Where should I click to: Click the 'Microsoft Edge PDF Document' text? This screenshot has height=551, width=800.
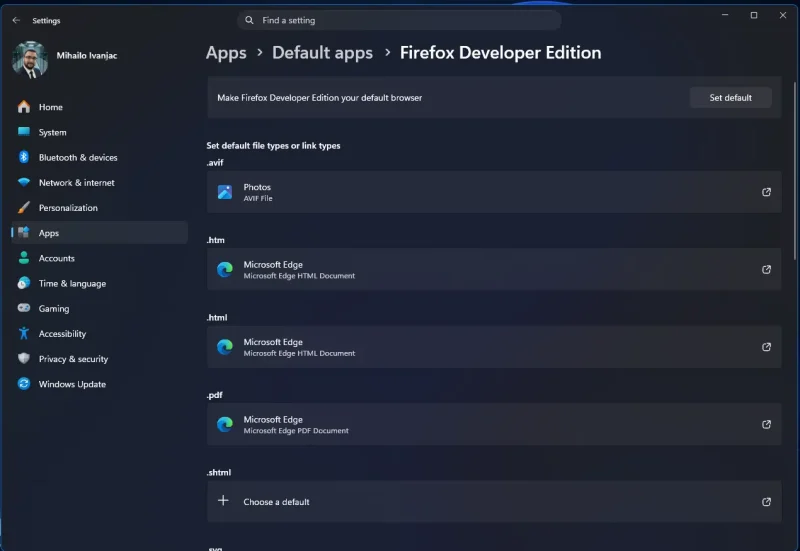point(296,431)
